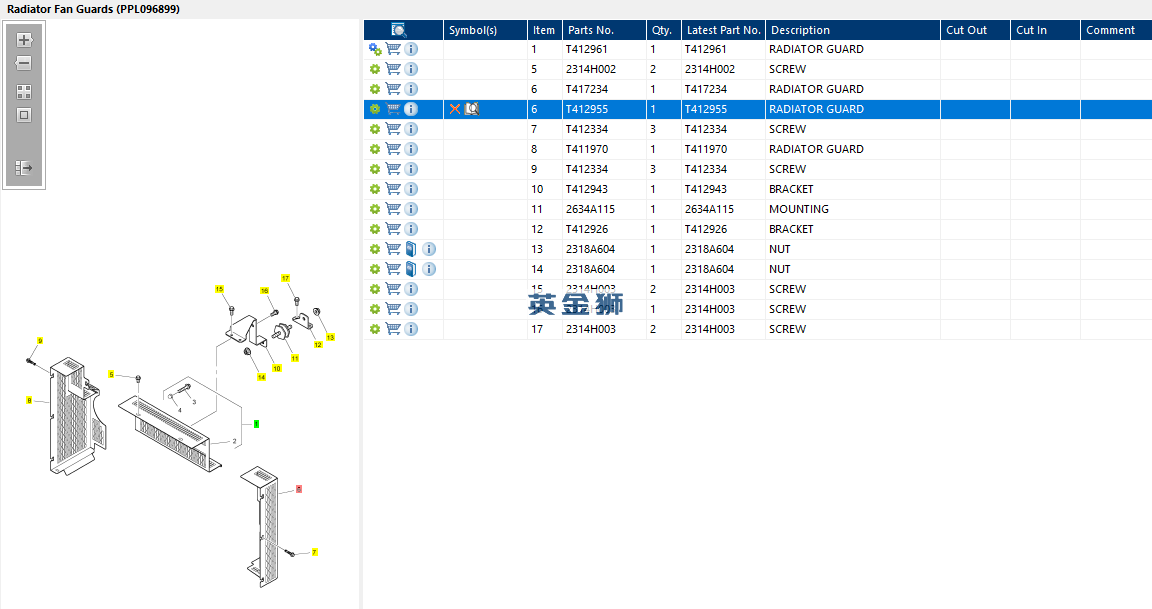Select callout 13 in the diagram
The image size is (1152, 609).
331,338
